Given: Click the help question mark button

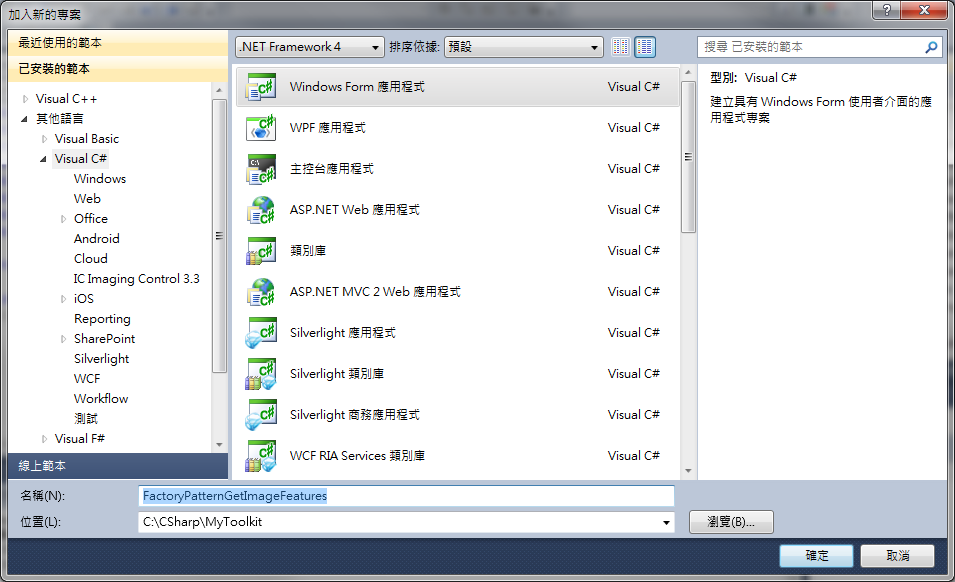Looking at the screenshot, I should pyautogui.click(x=887, y=10).
